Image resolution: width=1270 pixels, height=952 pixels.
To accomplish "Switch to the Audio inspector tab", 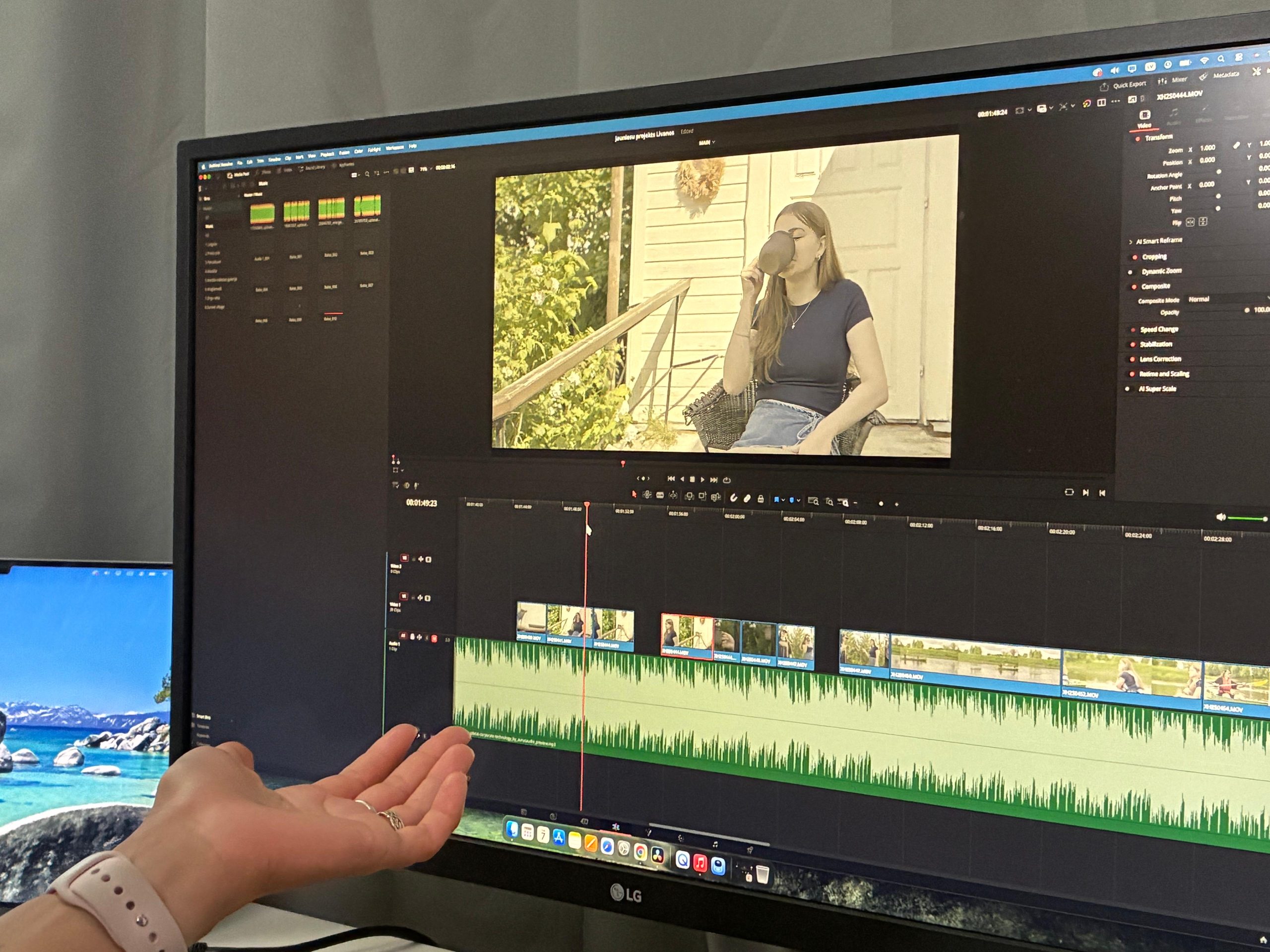I will click(x=1174, y=117).
